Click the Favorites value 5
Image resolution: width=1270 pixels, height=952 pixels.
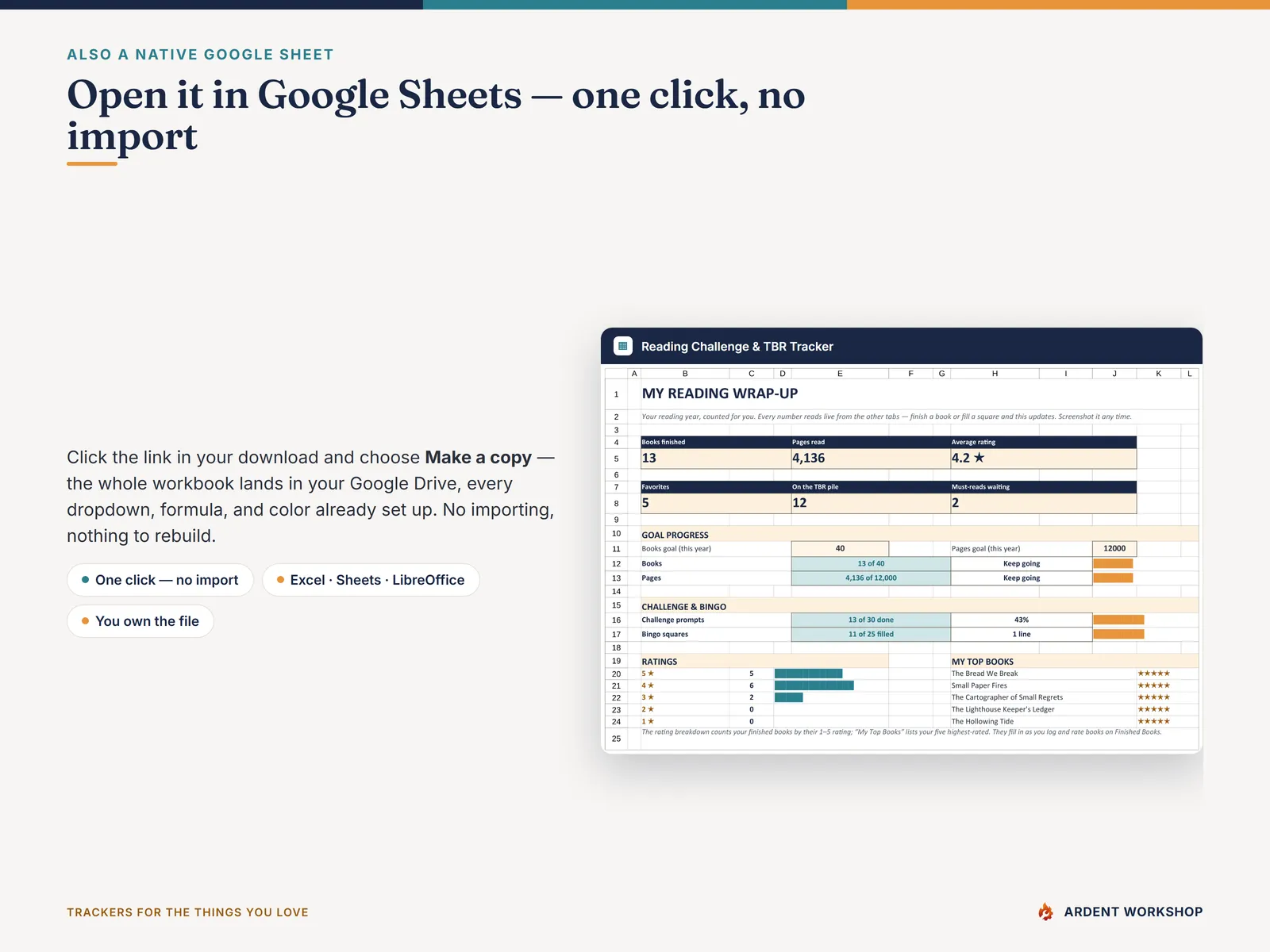pos(715,503)
